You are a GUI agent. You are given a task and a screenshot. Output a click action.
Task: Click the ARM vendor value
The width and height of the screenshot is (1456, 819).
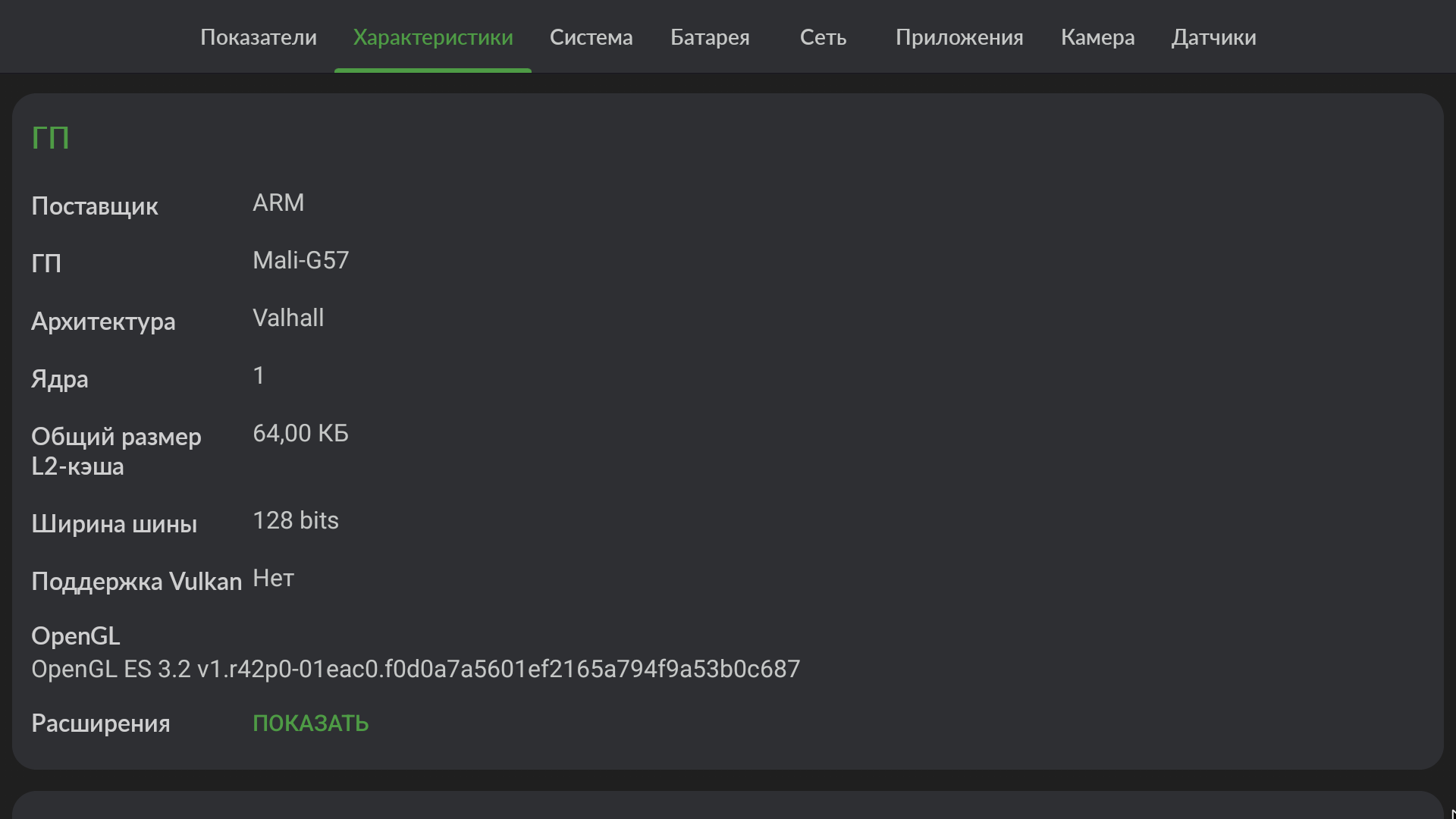278,202
